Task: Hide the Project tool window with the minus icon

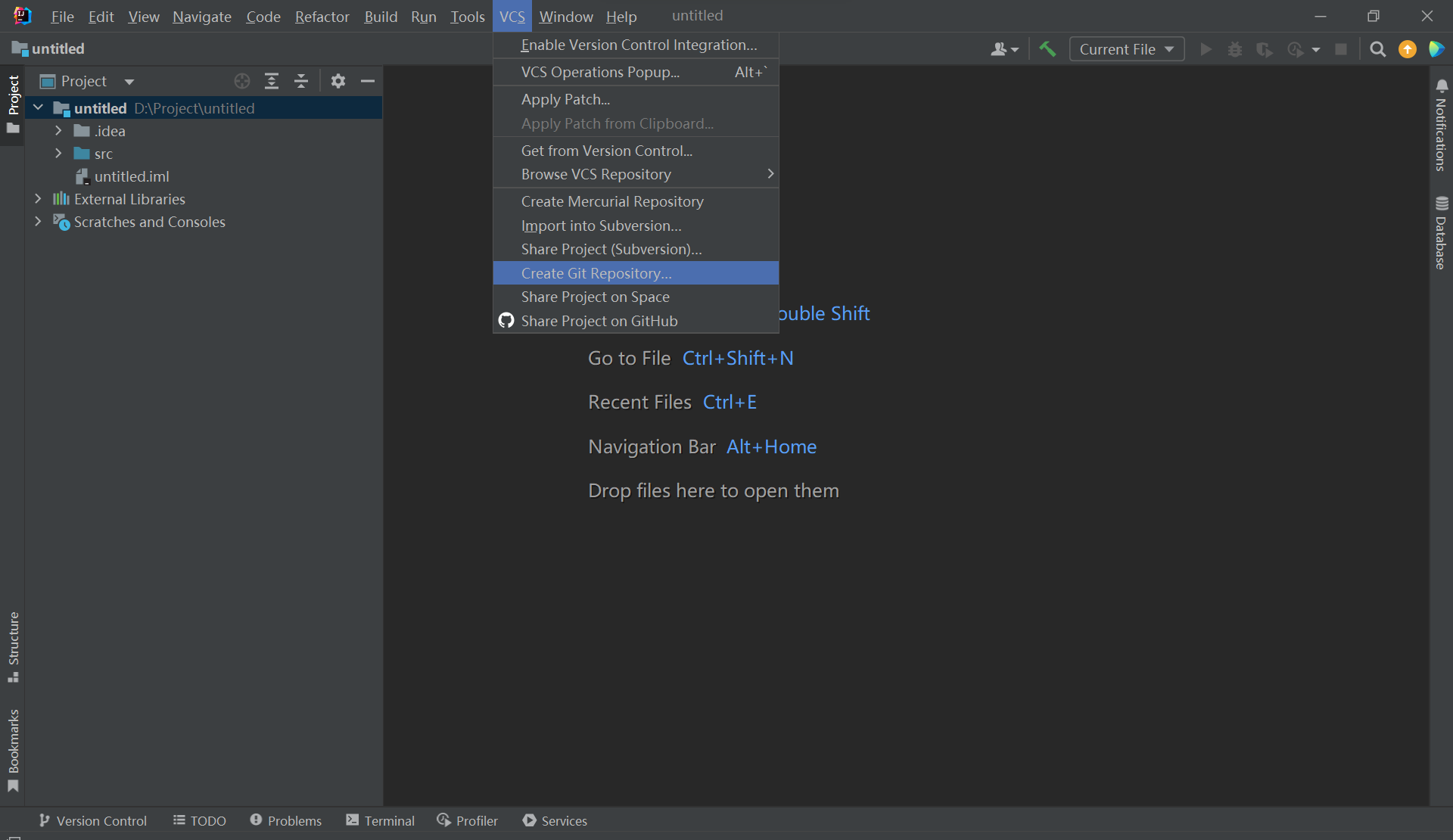Action: pos(368,81)
